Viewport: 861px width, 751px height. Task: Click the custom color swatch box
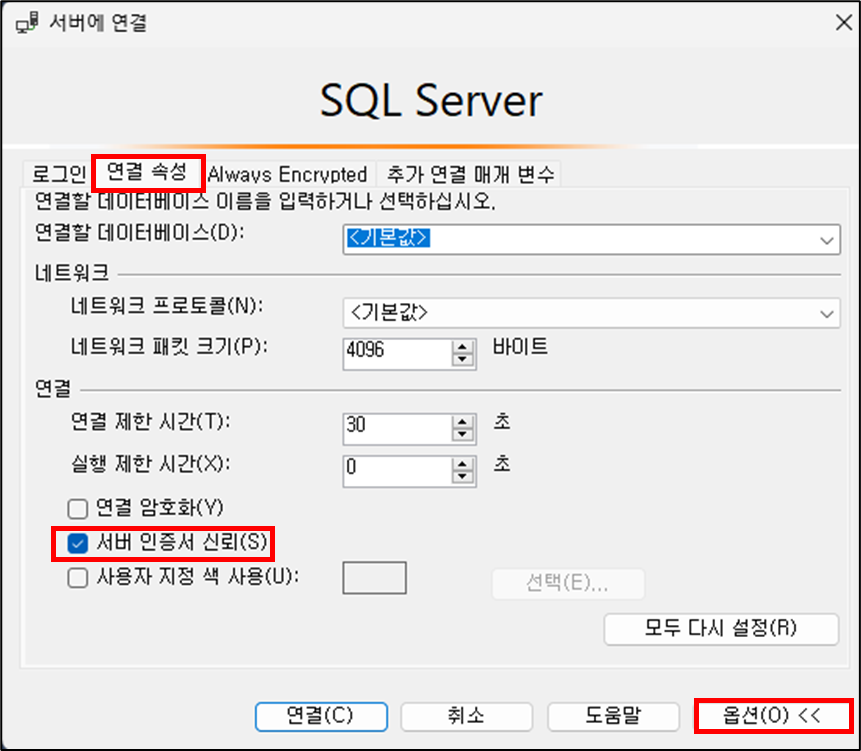[x=376, y=577]
